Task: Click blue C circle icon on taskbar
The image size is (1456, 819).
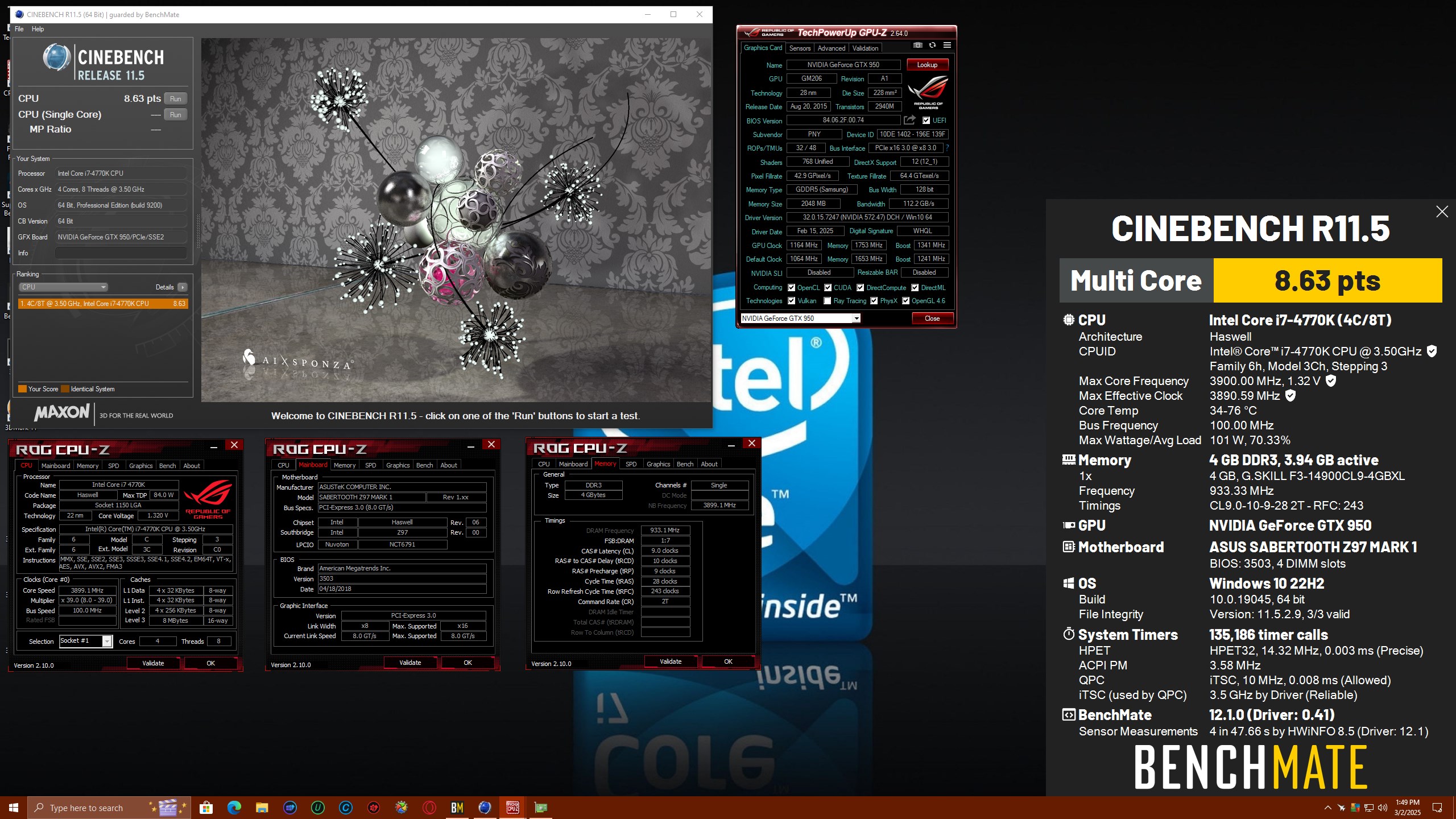Action: pos(345,808)
